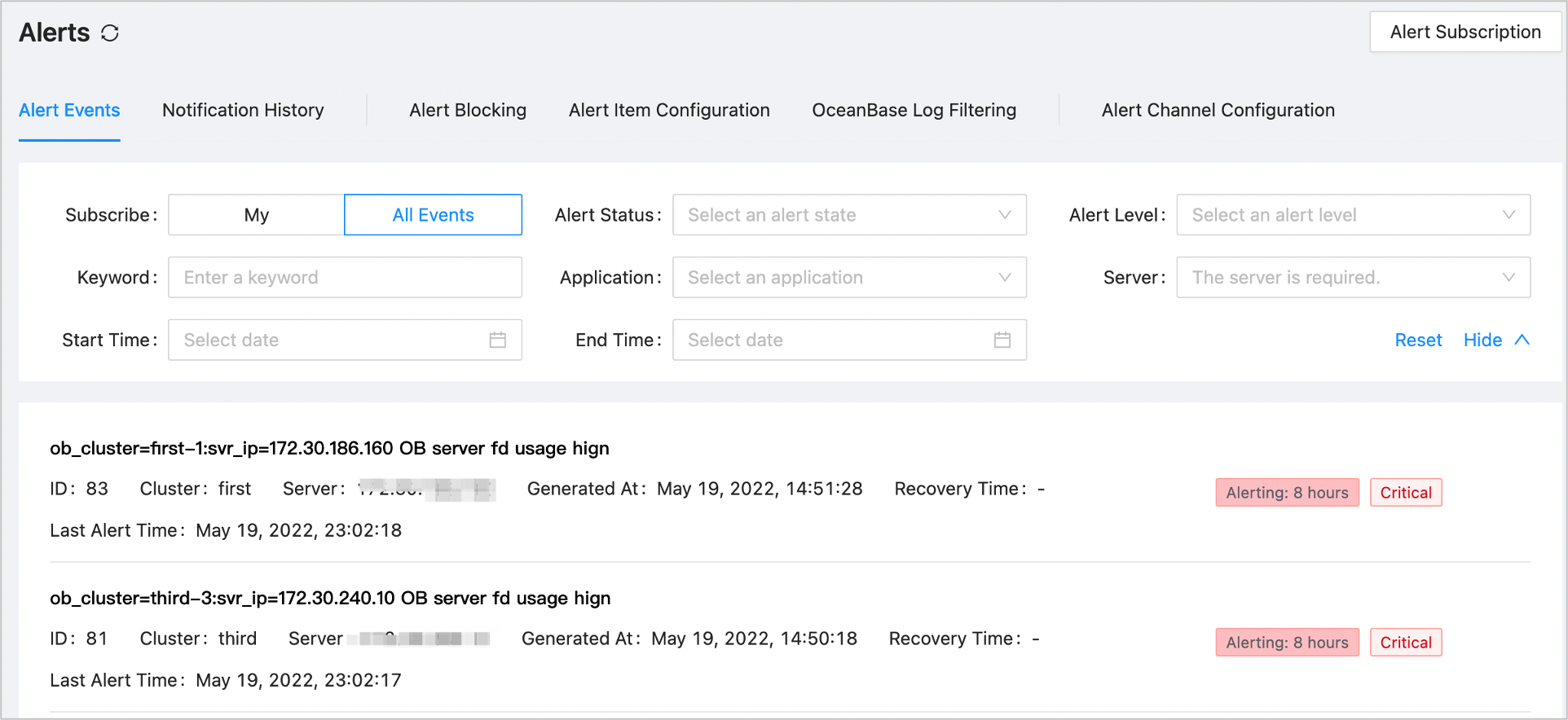Expand the Alert Status dropdown

848,215
